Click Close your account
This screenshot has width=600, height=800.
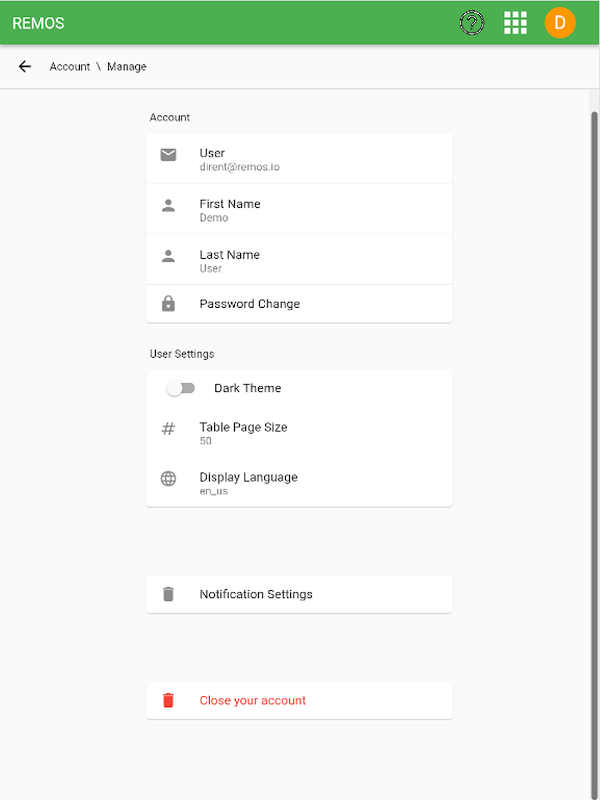pos(253,700)
